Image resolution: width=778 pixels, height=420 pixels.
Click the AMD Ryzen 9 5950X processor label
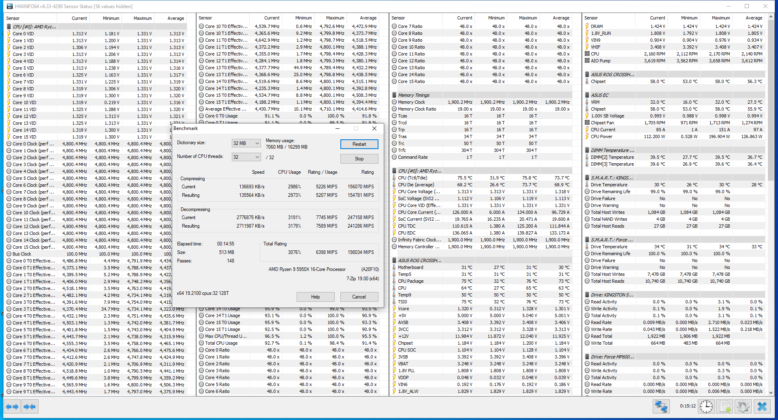pyautogui.click(x=308, y=269)
